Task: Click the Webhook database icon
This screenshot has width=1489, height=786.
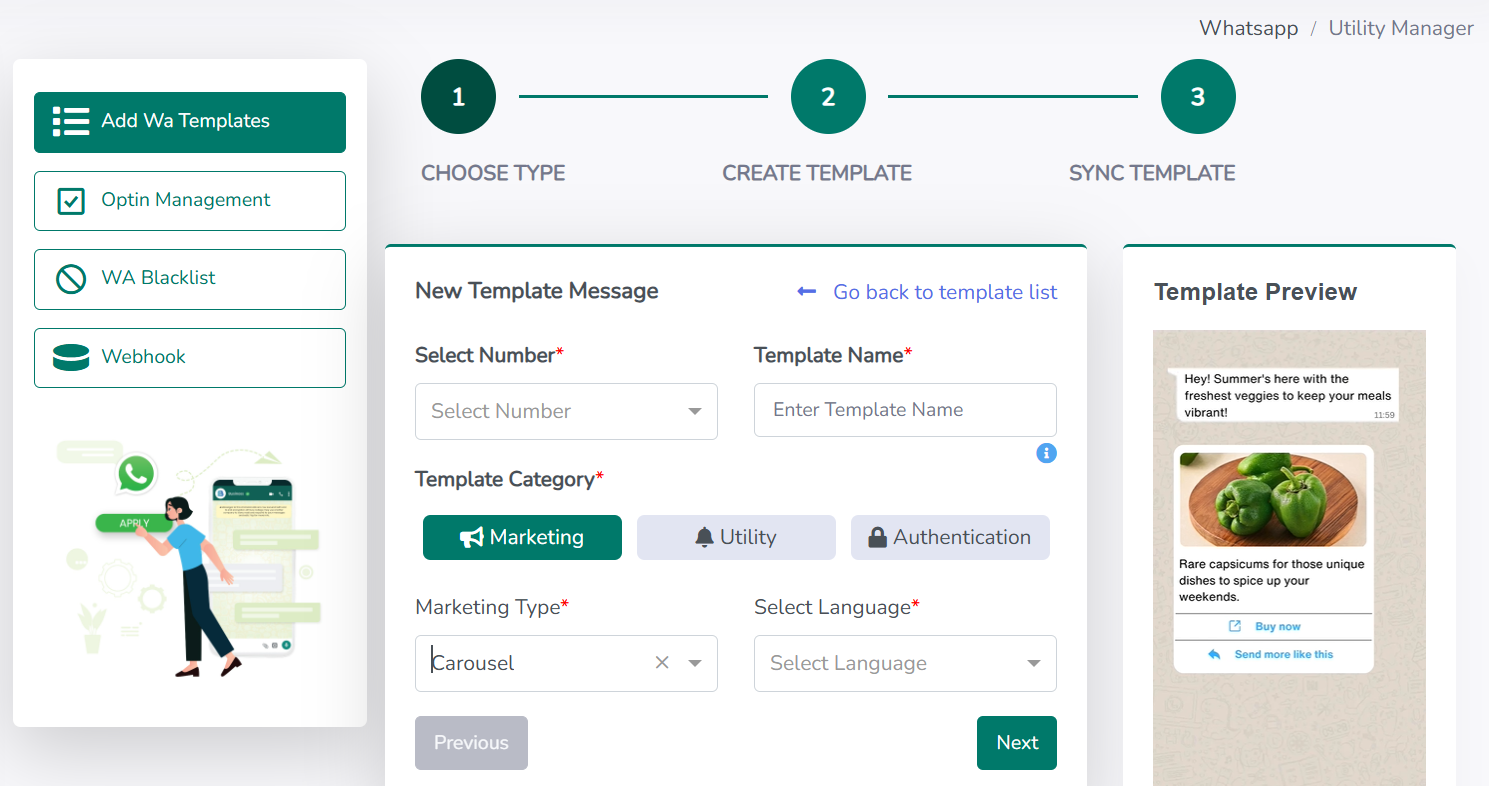Action: 71,357
